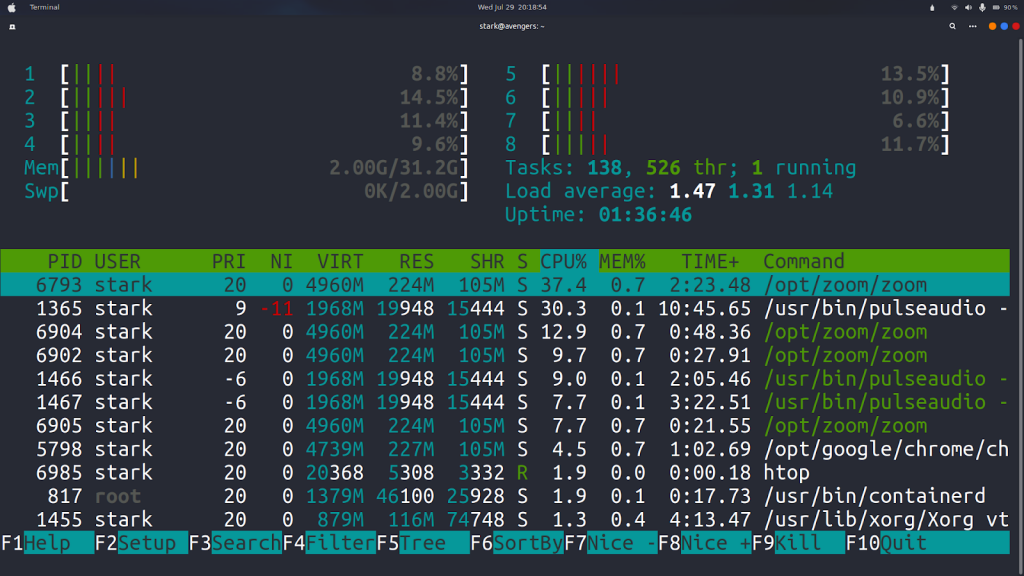Sort by the RES column header
Viewport: 1024px width, 576px height.
pyautogui.click(x=417, y=261)
